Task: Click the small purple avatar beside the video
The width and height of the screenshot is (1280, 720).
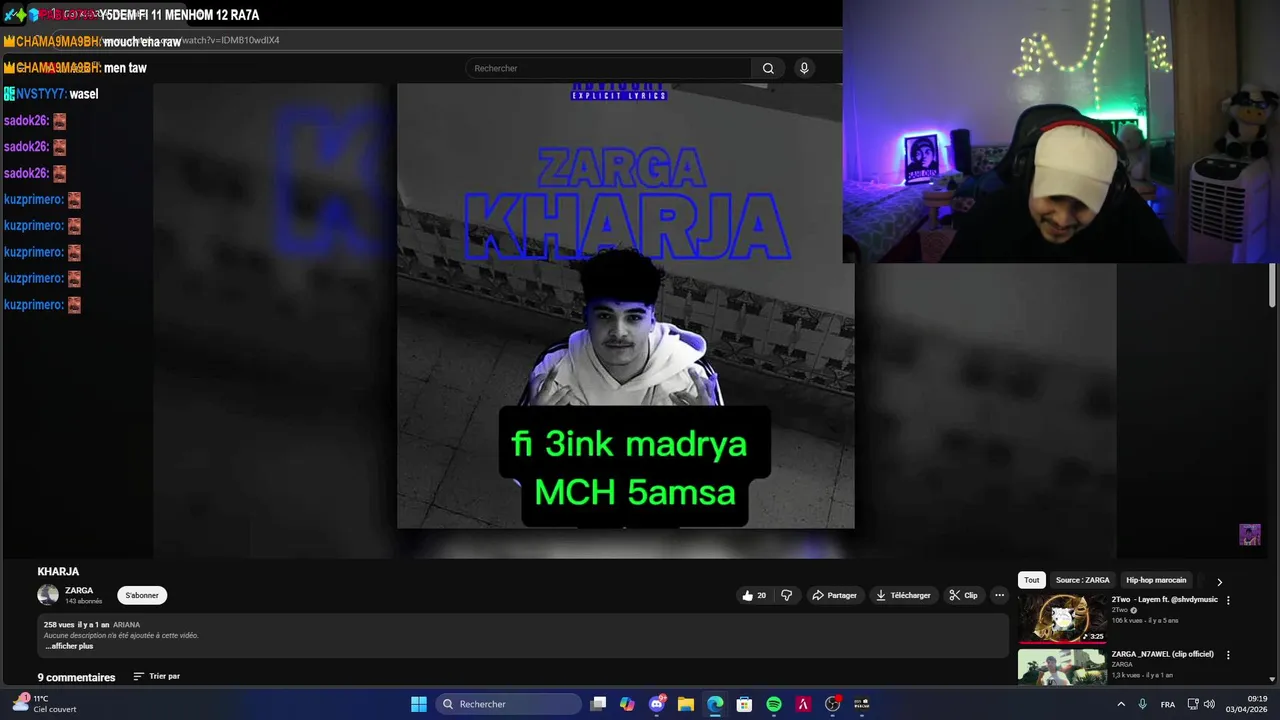Action: click(x=1250, y=534)
